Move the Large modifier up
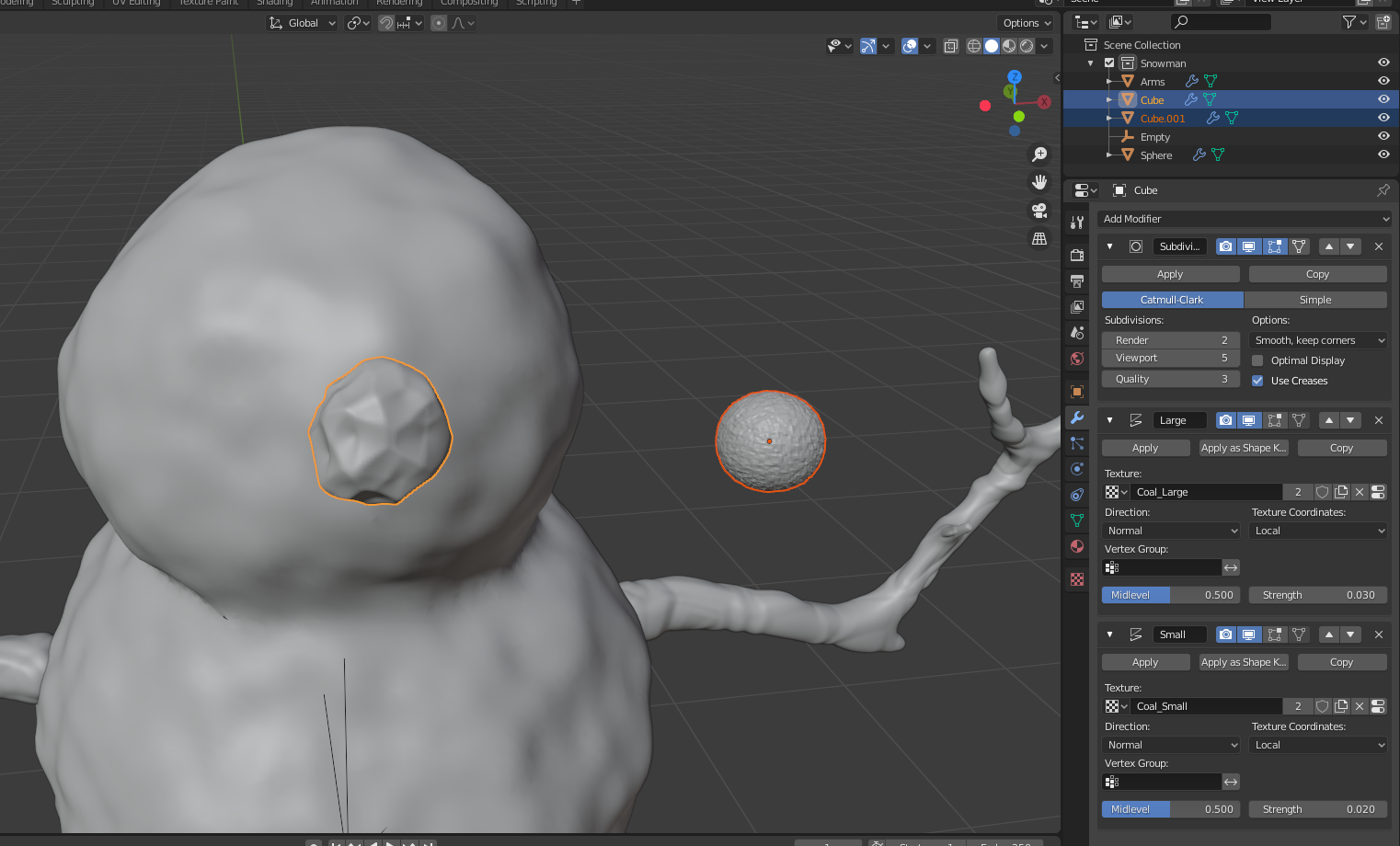The height and width of the screenshot is (846, 1400). click(1328, 420)
